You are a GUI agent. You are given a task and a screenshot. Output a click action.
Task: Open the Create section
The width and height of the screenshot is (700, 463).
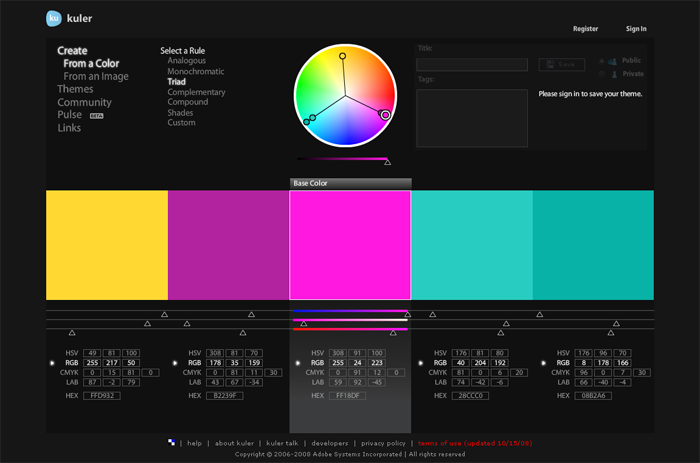tap(72, 50)
